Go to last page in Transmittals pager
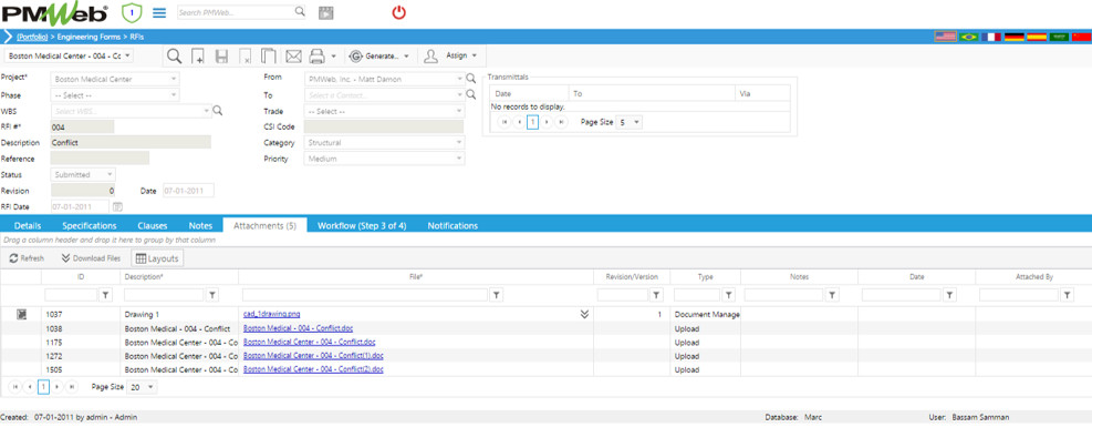The height and width of the screenshot is (427, 1093). pyautogui.click(x=561, y=122)
